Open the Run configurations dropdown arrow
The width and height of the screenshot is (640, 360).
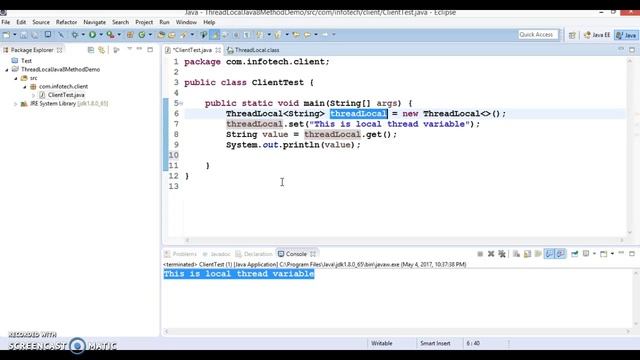(x=101, y=35)
